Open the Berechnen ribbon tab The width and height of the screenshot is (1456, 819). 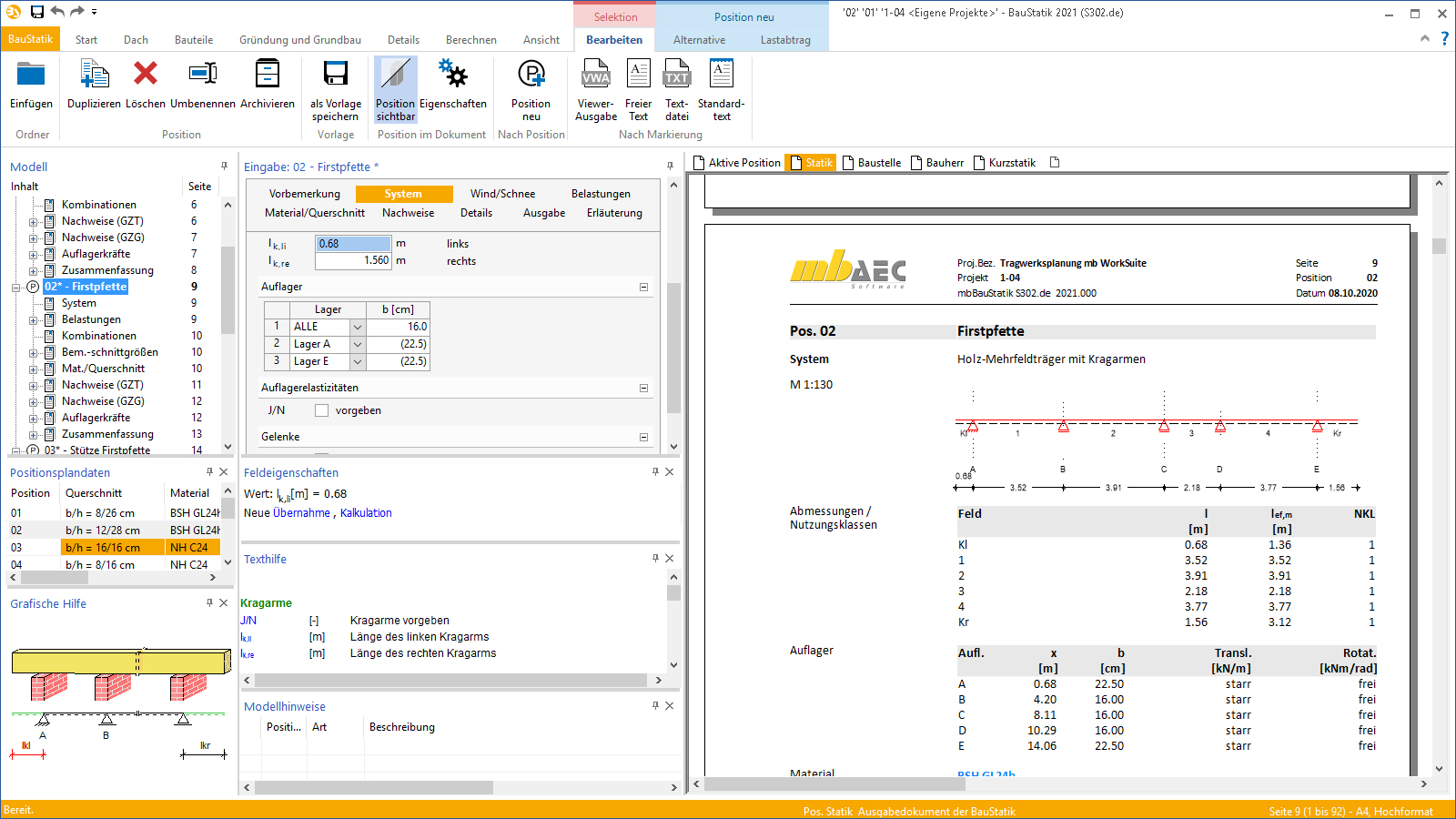(x=471, y=40)
